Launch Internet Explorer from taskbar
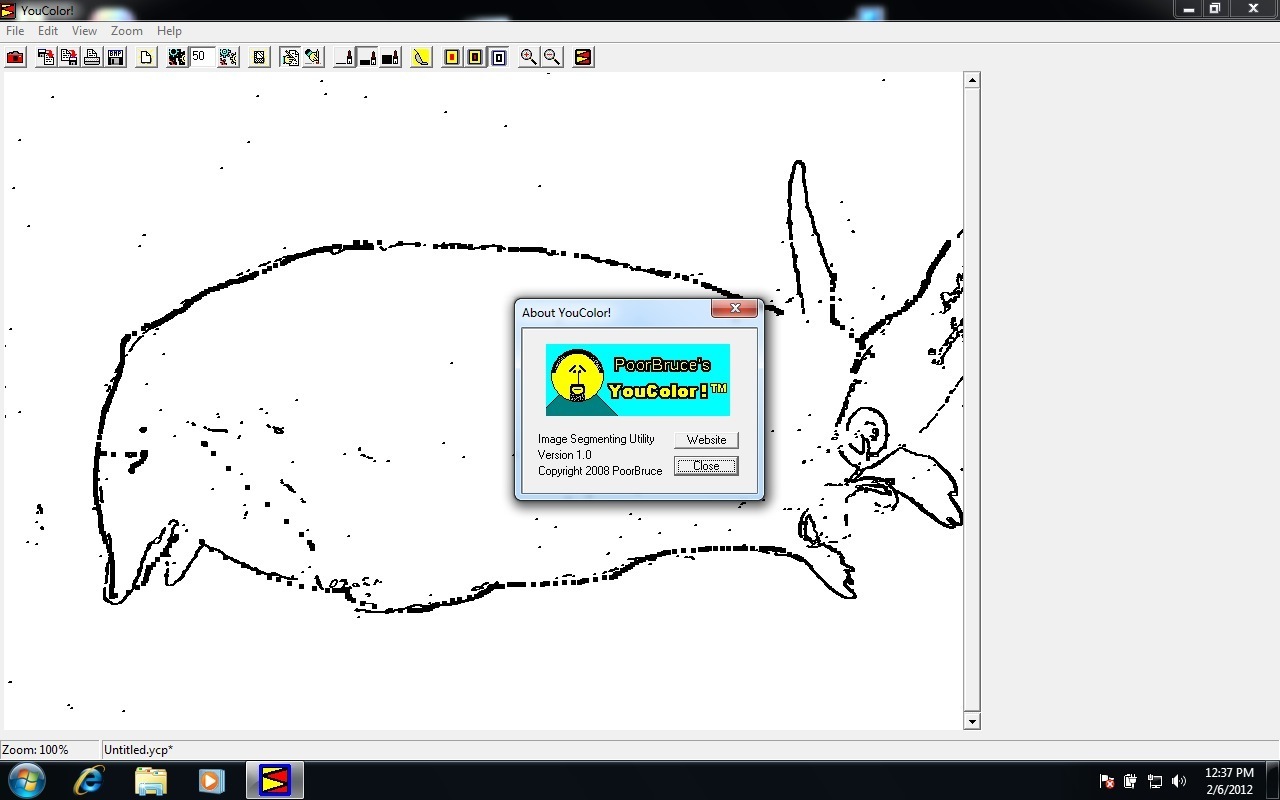1280x800 pixels. pos(89,780)
